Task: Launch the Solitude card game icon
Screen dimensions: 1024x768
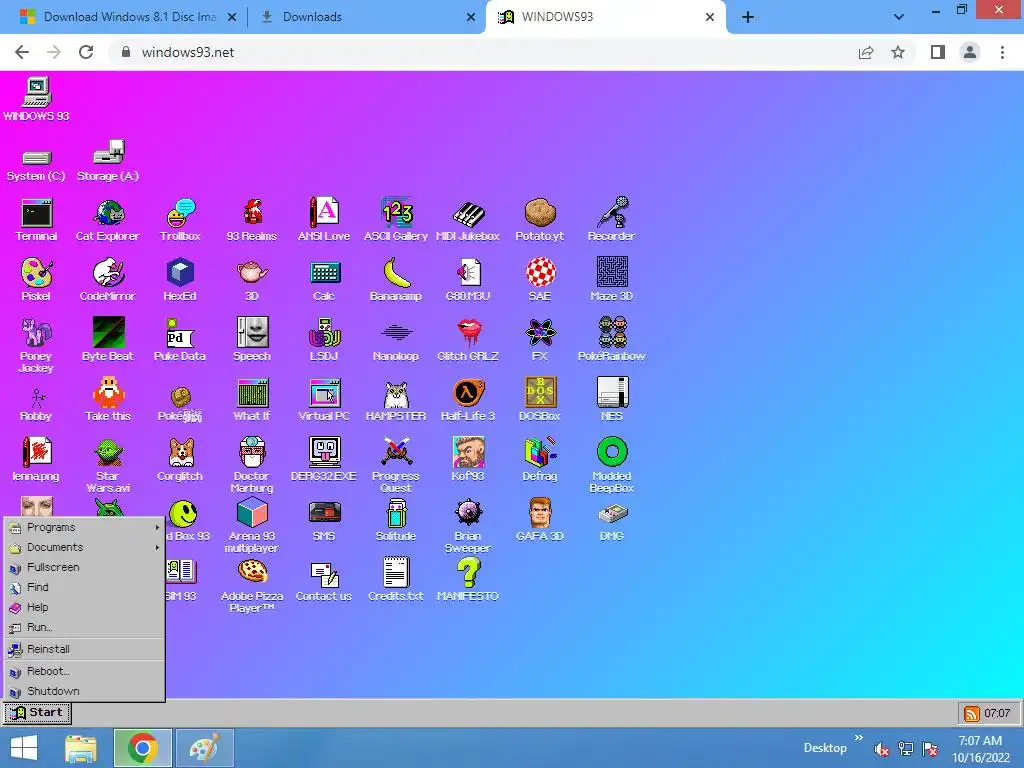Action: point(396,520)
